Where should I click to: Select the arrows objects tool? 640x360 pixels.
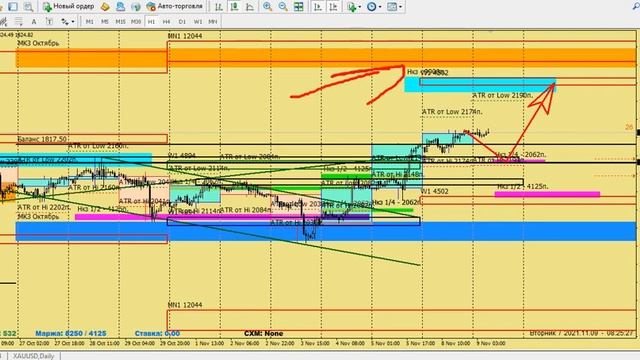[65, 22]
